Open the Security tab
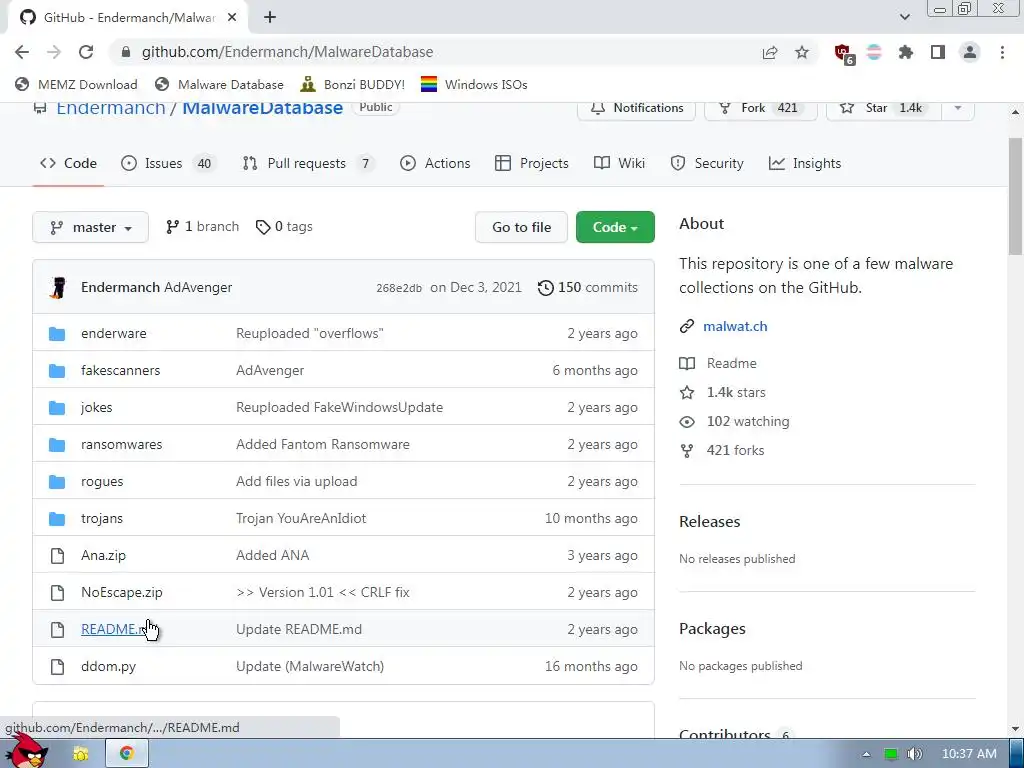This screenshot has width=1024, height=768. [x=707, y=163]
